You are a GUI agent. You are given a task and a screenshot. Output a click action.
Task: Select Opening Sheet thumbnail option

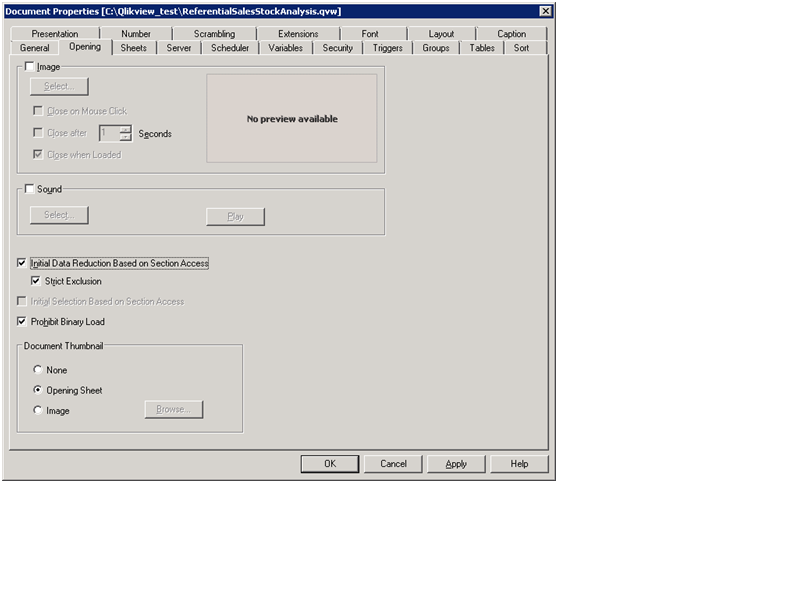point(38,390)
